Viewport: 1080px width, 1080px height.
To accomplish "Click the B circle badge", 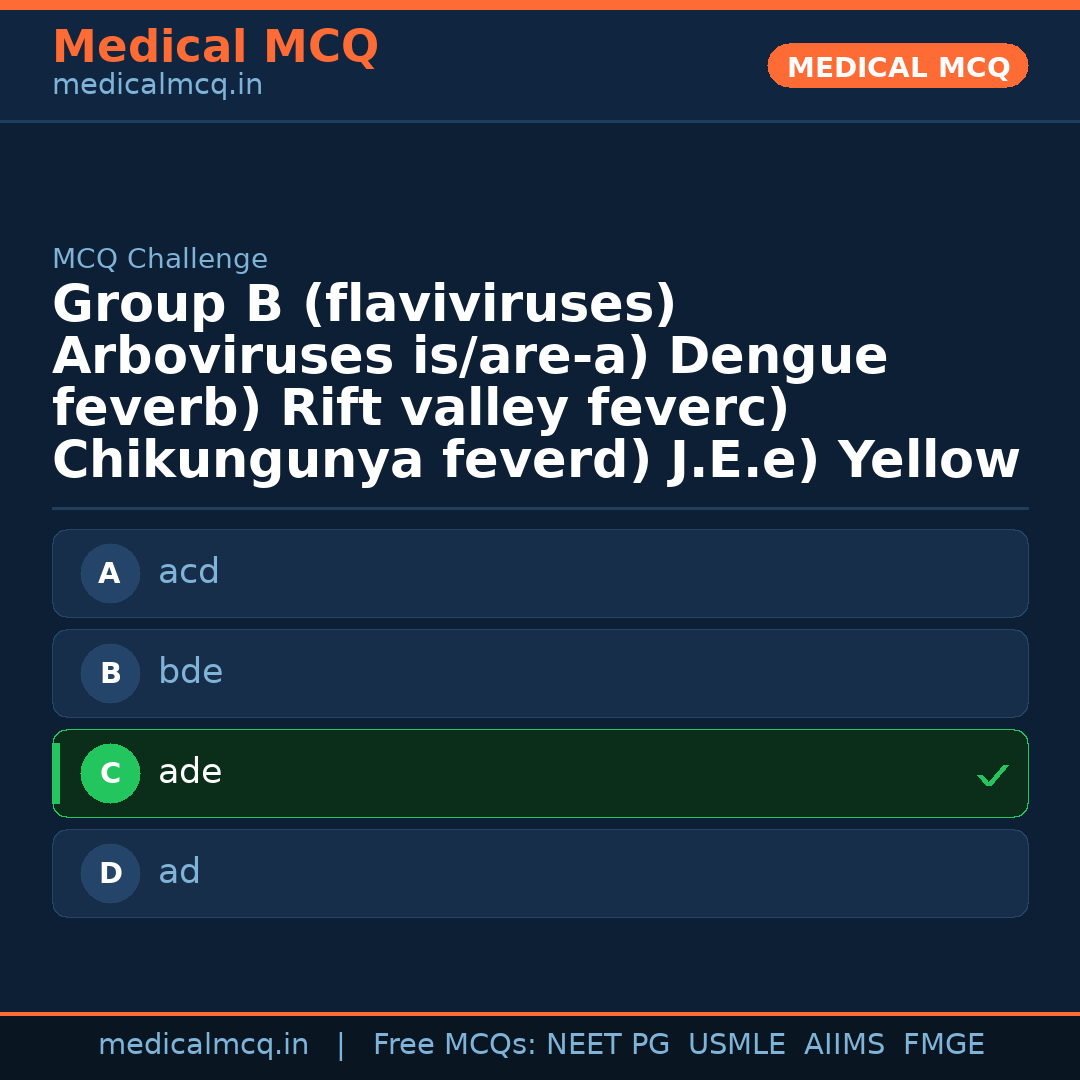I will pyautogui.click(x=110, y=673).
